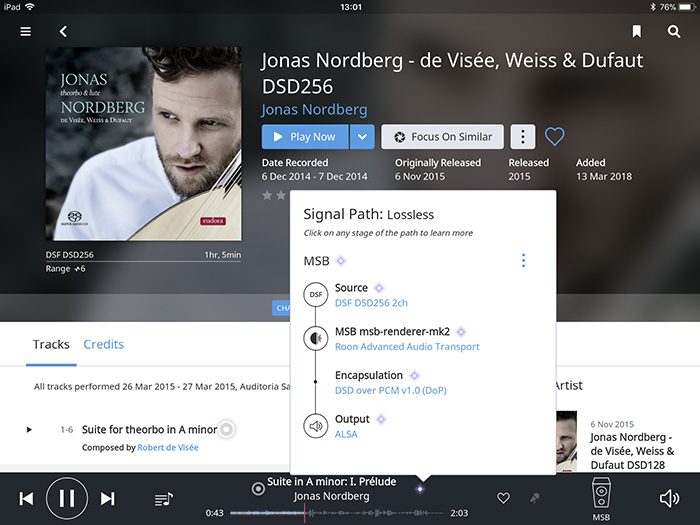
Task: Click quality star next to Output
Action: 381,419
